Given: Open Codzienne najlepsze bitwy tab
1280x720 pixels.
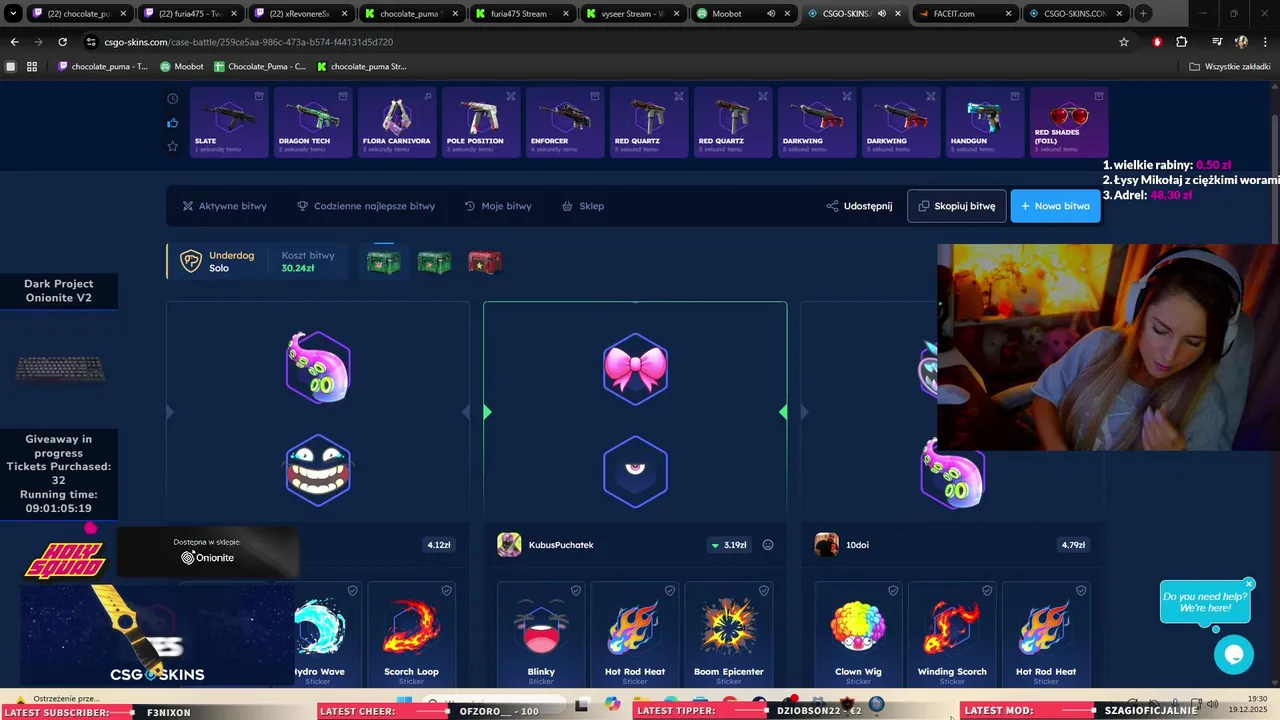Looking at the screenshot, I should 366,206.
